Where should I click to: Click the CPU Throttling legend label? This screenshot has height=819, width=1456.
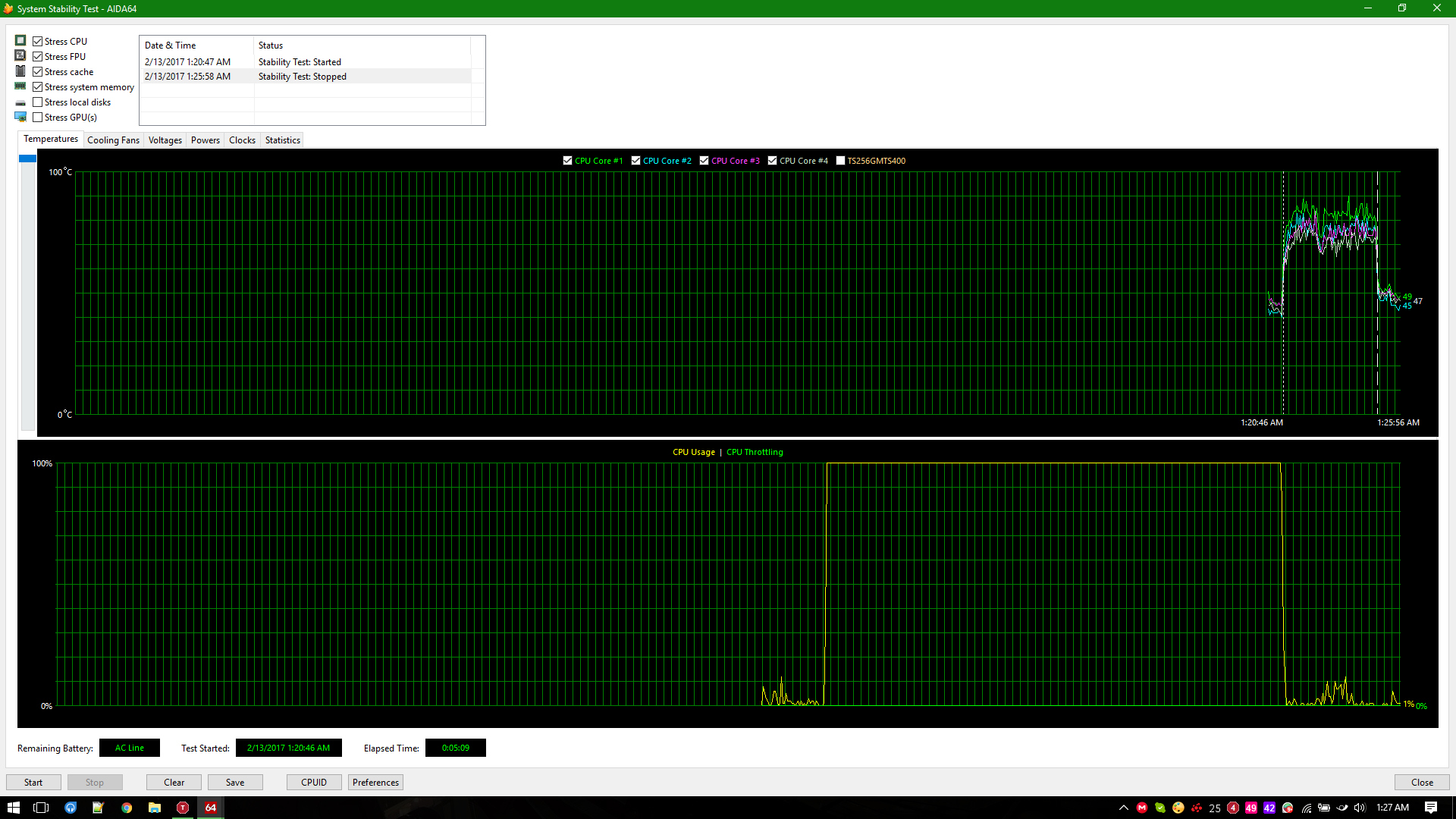(x=755, y=452)
